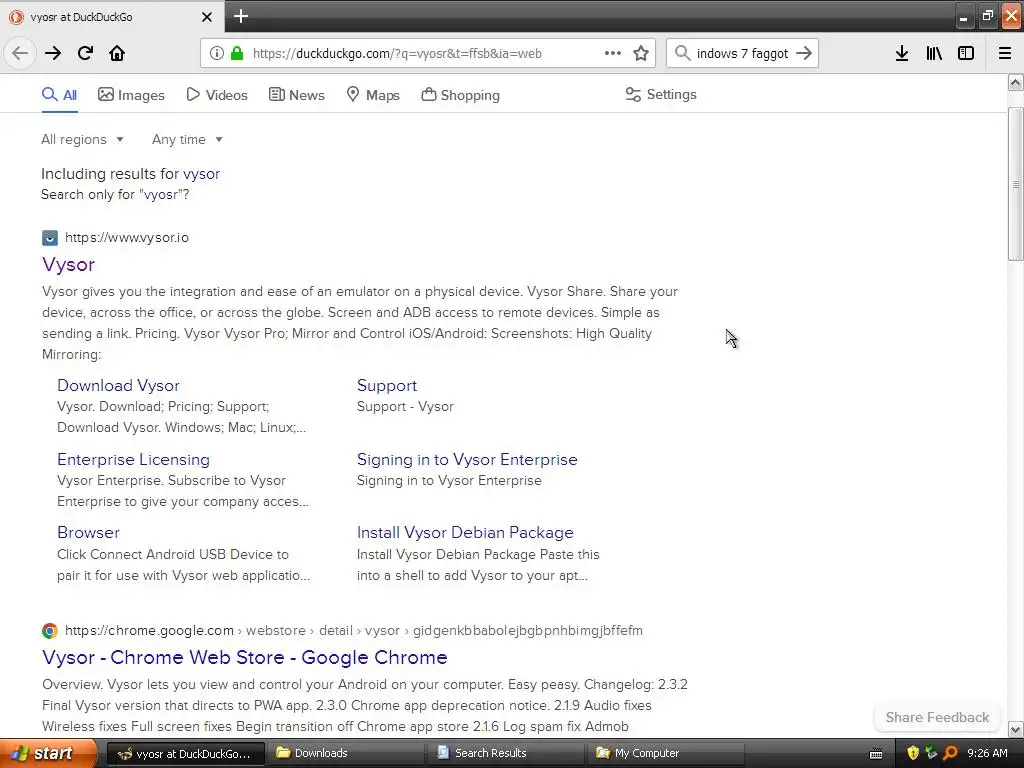
Task: Switch to Maps results
Action: point(373,95)
